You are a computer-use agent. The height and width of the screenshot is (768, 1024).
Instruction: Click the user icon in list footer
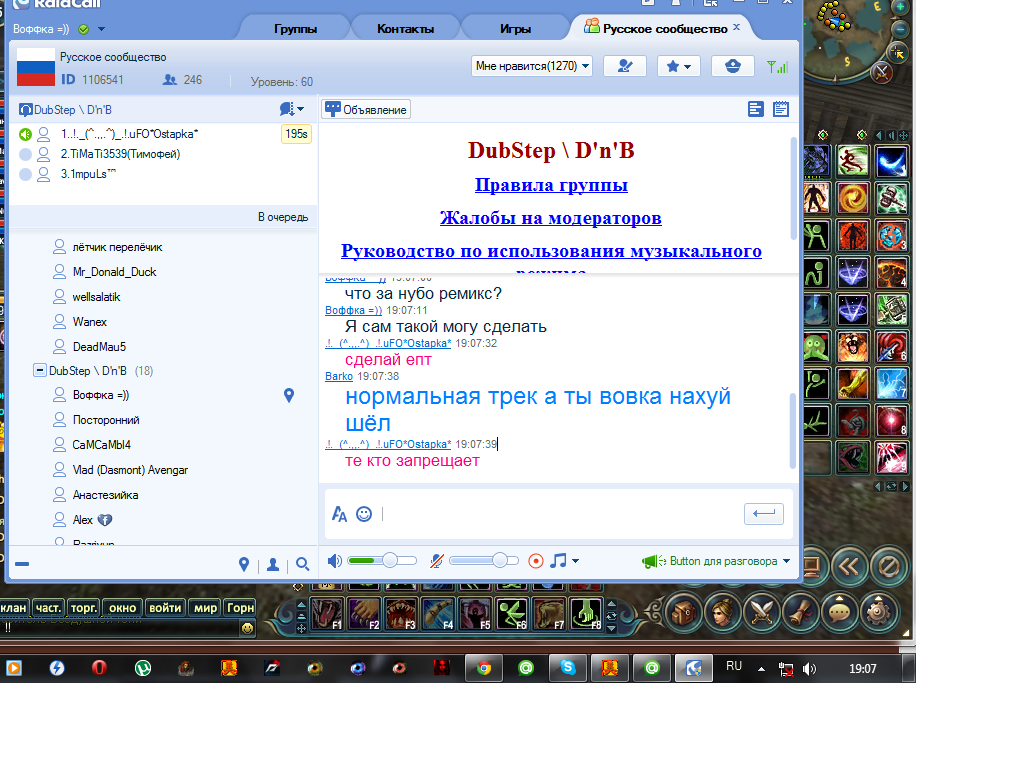[273, 564]
